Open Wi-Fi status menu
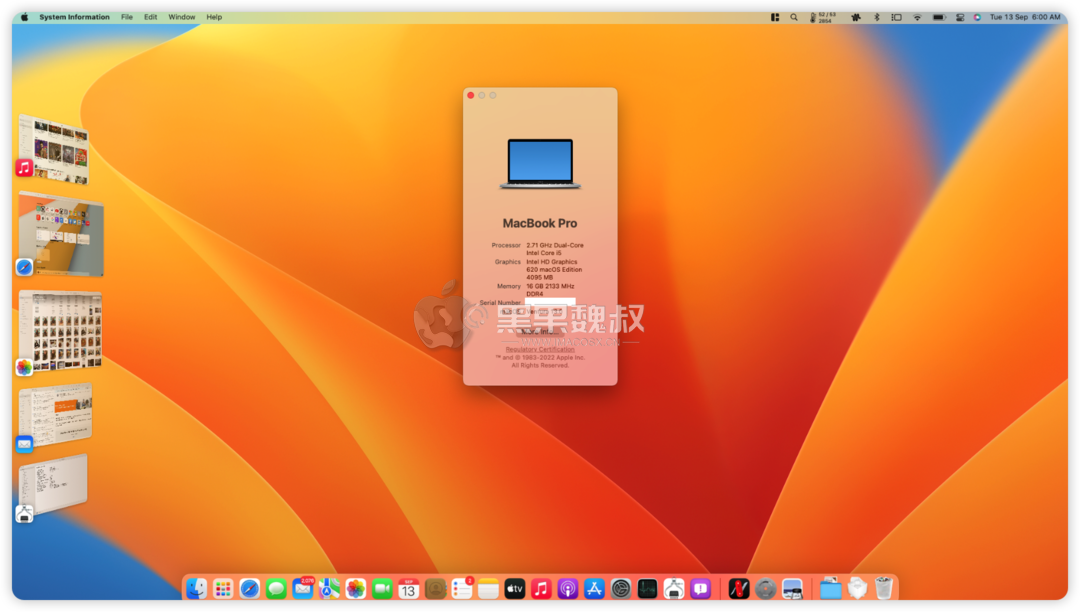Viewport: 1080px width, 612px height. click(917, 17)
